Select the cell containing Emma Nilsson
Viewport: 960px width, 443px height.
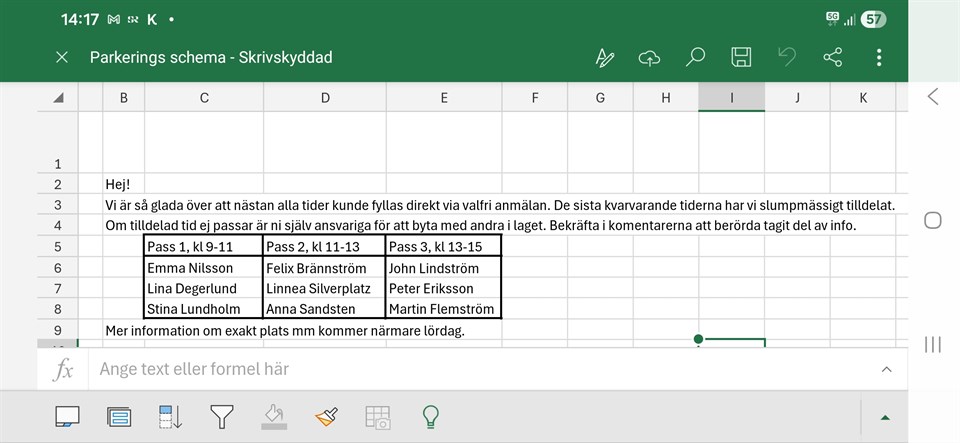(203, 268)
